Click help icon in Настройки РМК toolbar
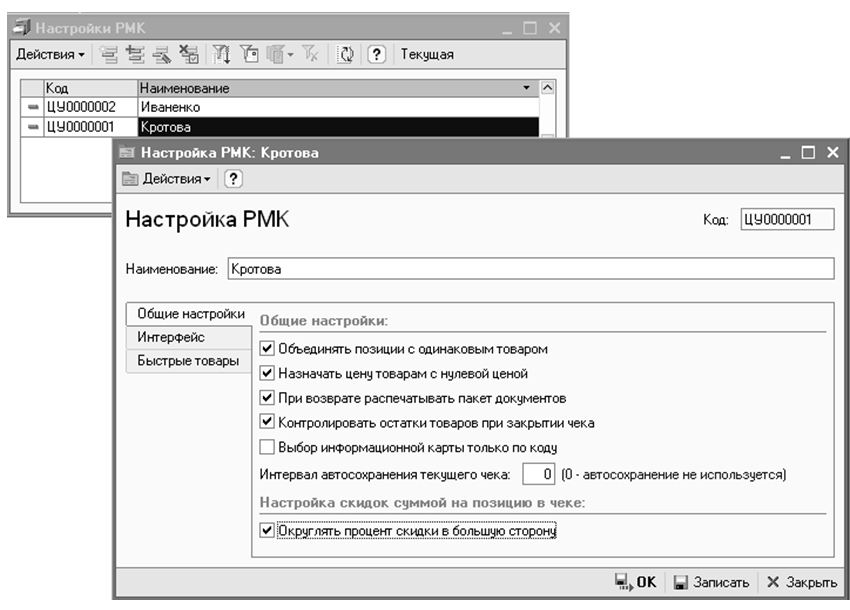The width and height of the screenshot is (850, 610). tap(376, 54)
